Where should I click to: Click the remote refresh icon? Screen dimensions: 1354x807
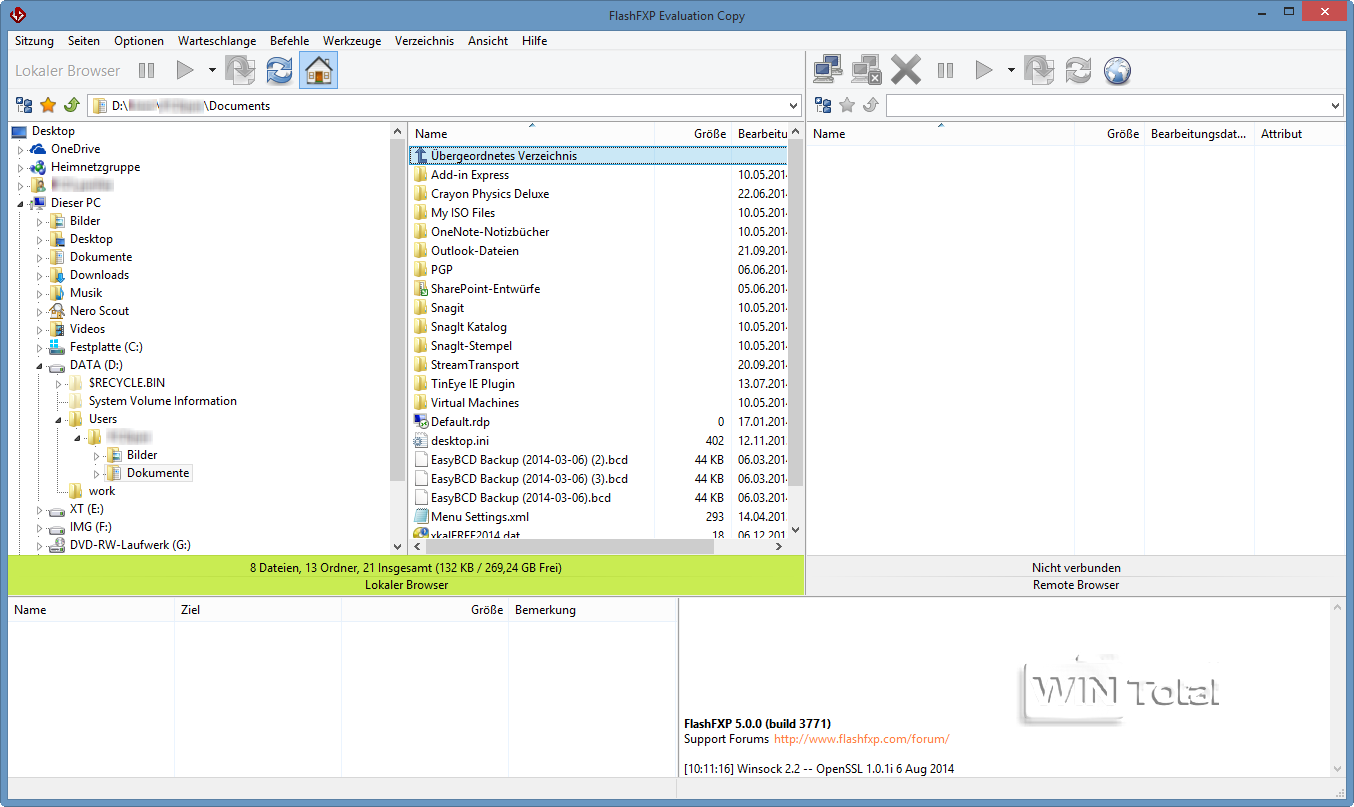(x=1078, y=70)
